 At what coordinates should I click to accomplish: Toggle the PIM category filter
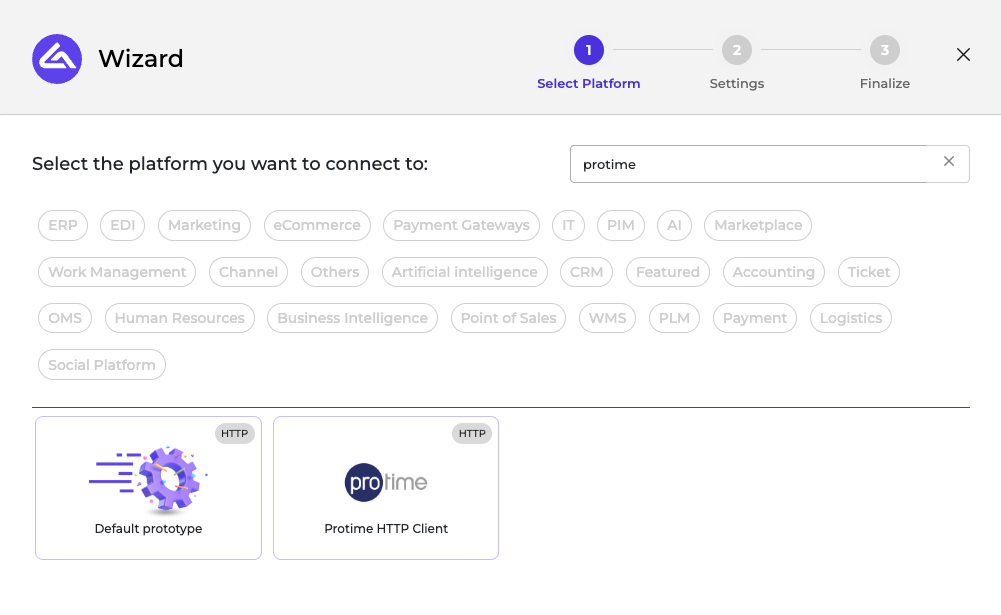(x=621, y=225)
